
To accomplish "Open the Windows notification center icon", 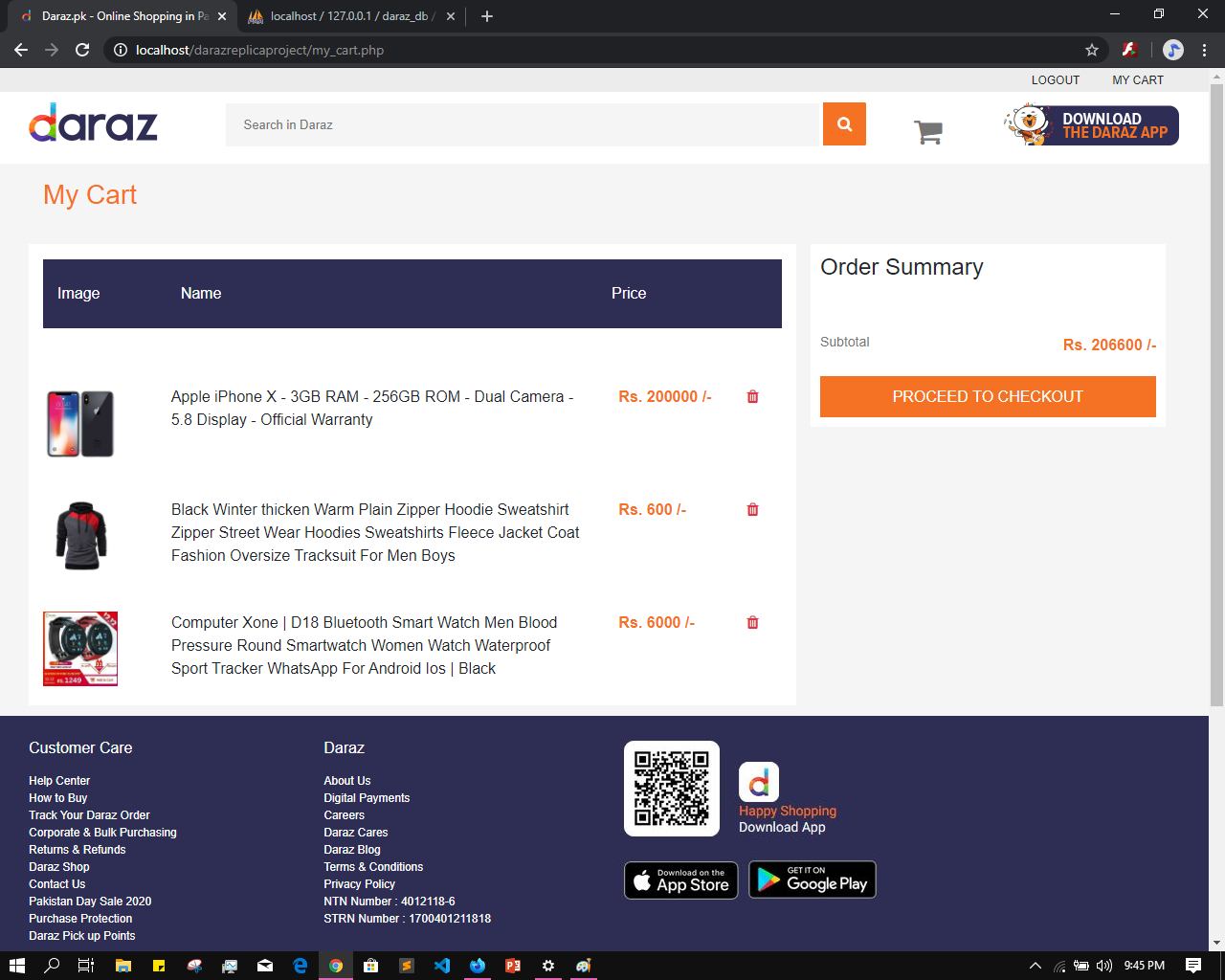I will pyautogui.click(x=1193, y=966).
